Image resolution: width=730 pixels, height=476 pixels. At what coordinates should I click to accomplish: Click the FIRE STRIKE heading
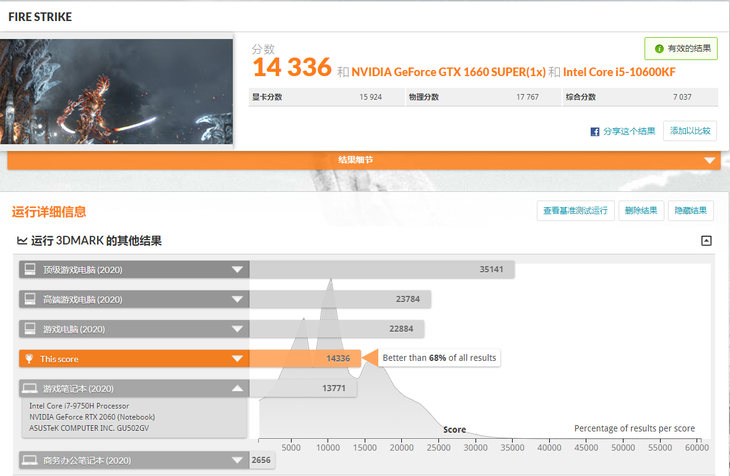(40, 17)
